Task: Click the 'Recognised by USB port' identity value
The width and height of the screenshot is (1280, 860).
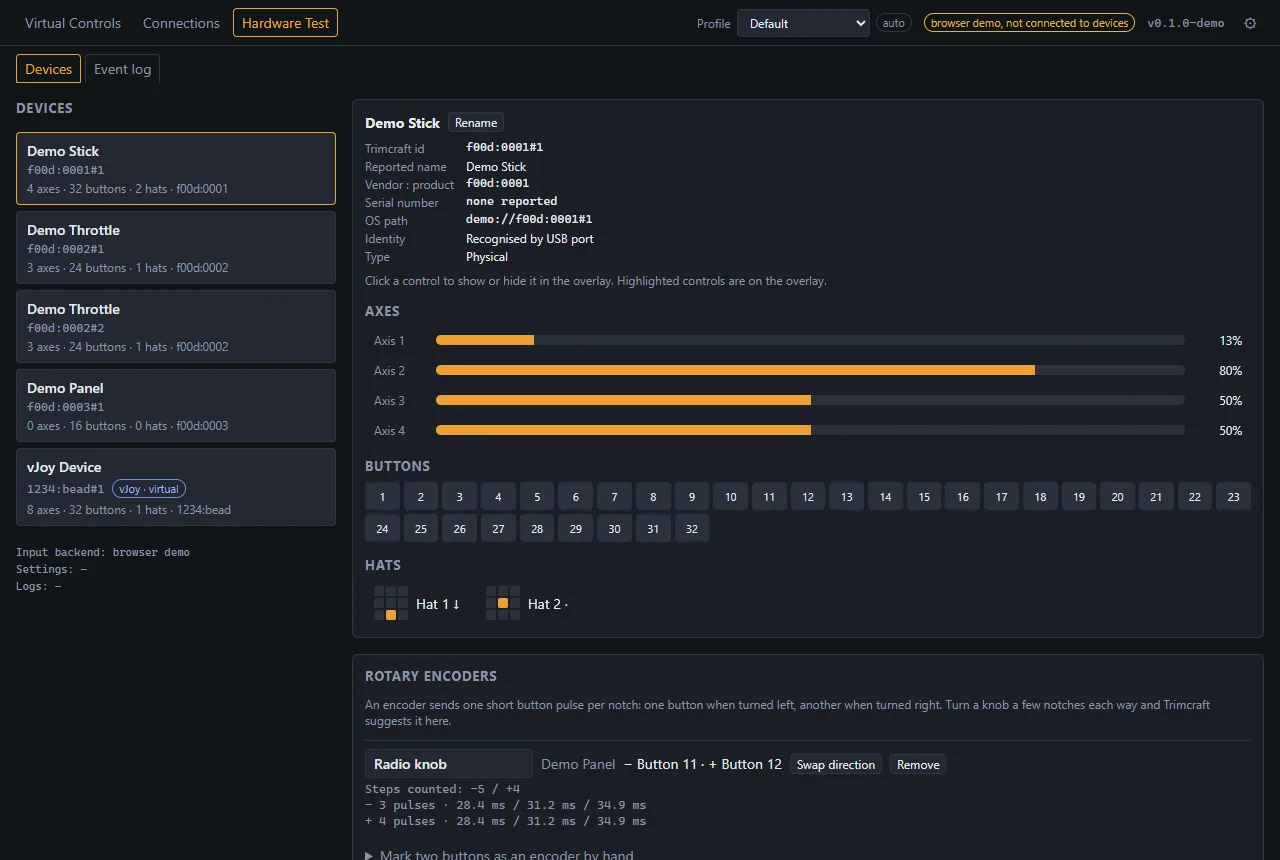Action: 530,238
